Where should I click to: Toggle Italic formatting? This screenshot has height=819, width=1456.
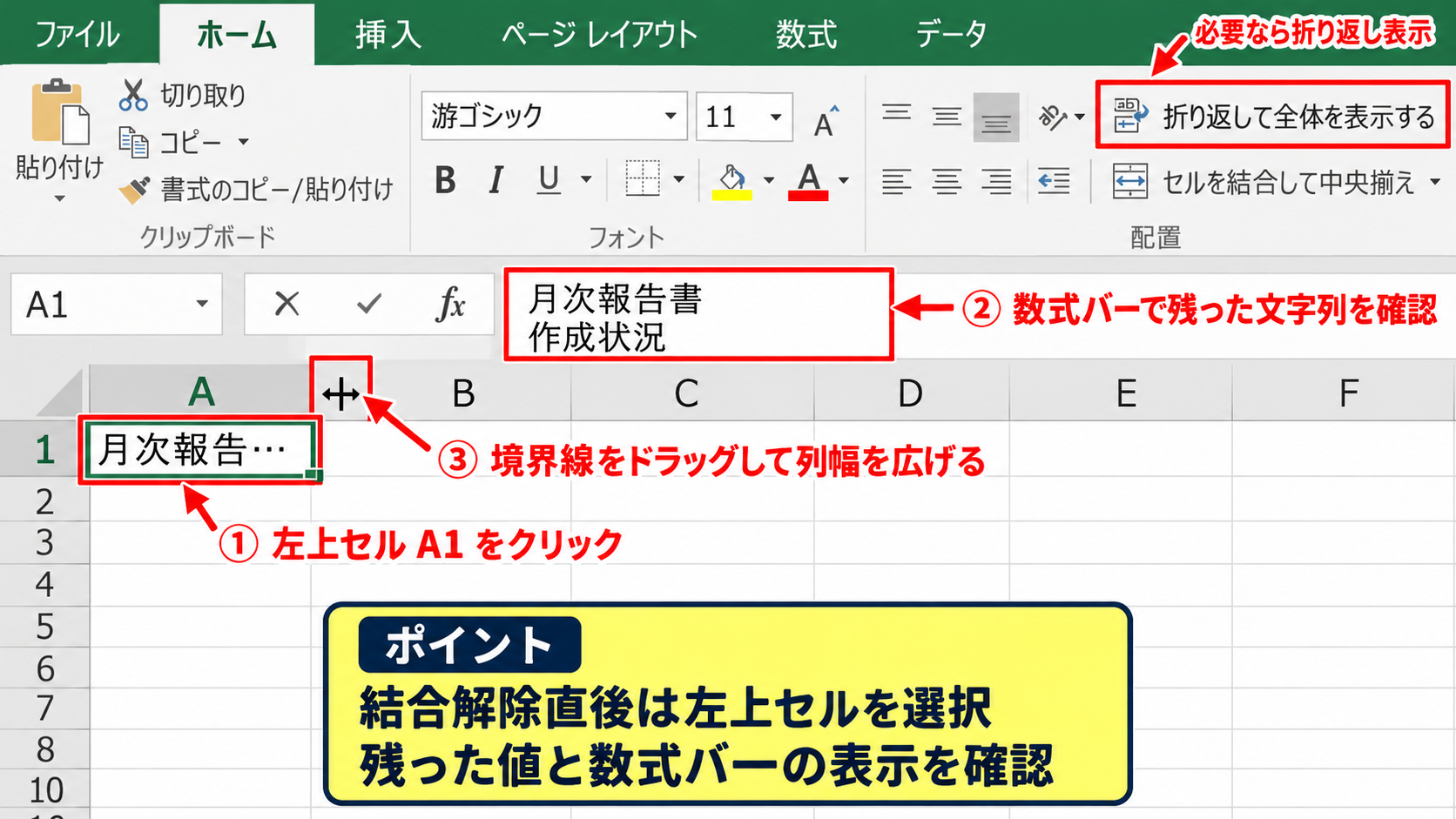point(495,180)
